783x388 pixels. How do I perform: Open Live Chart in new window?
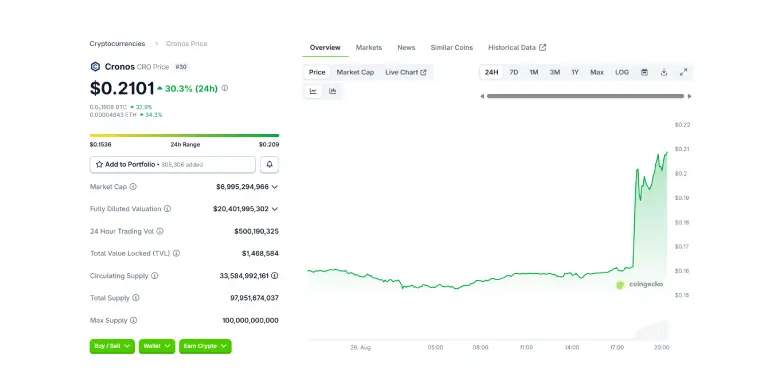click(x=406, y=72)
